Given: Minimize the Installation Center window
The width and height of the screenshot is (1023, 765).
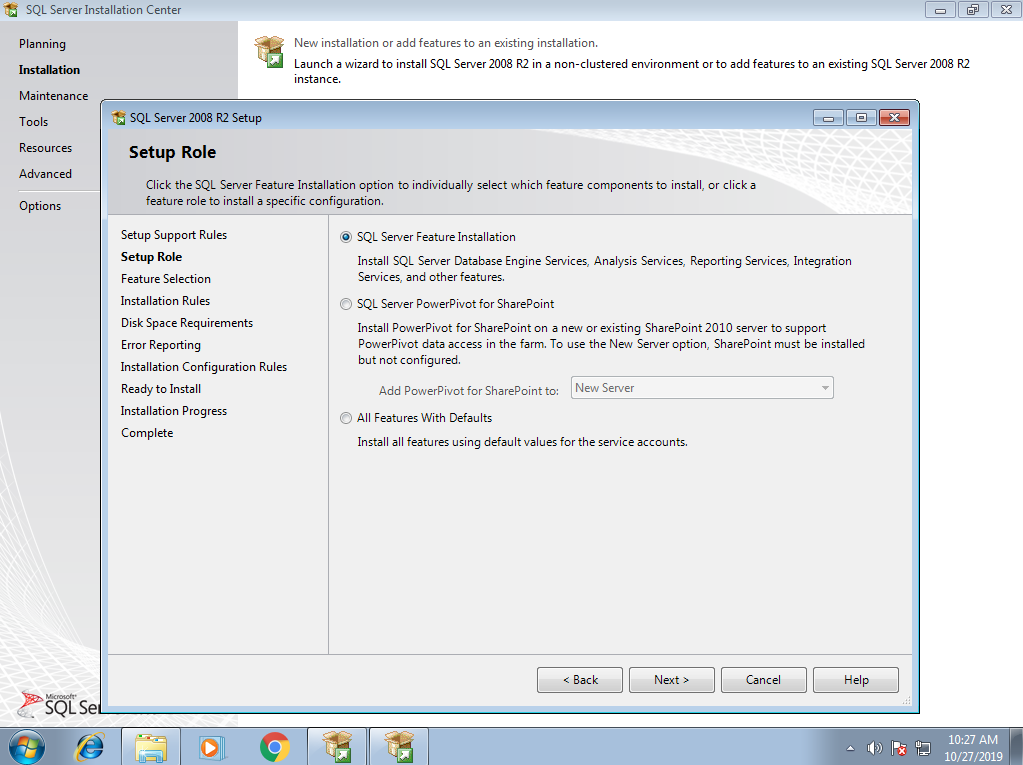Looking at the screenshot, I should tap(940, 10).
